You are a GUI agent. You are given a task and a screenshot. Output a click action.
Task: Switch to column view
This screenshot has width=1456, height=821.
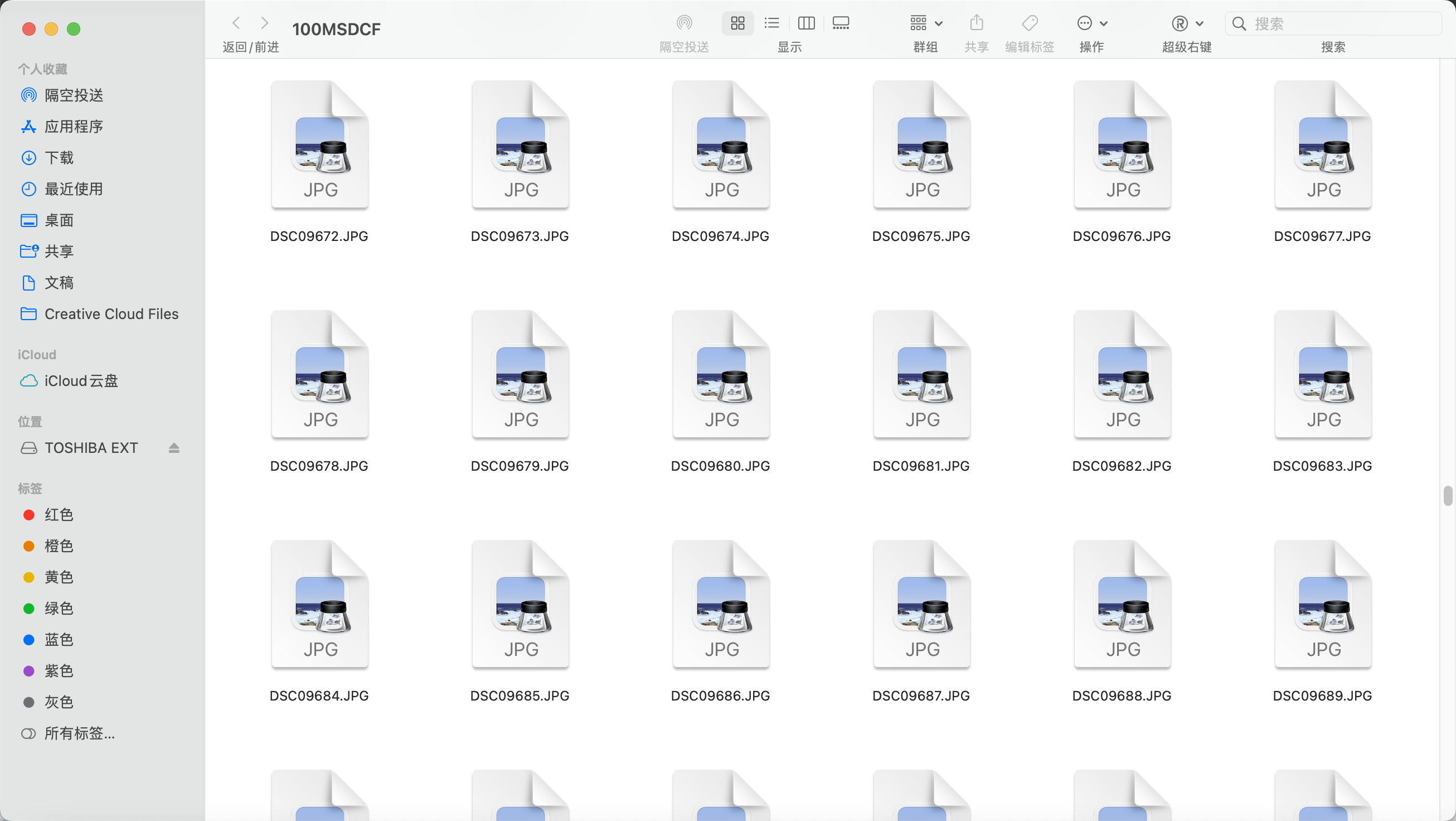pyautogui.click(x=806, y=23)
